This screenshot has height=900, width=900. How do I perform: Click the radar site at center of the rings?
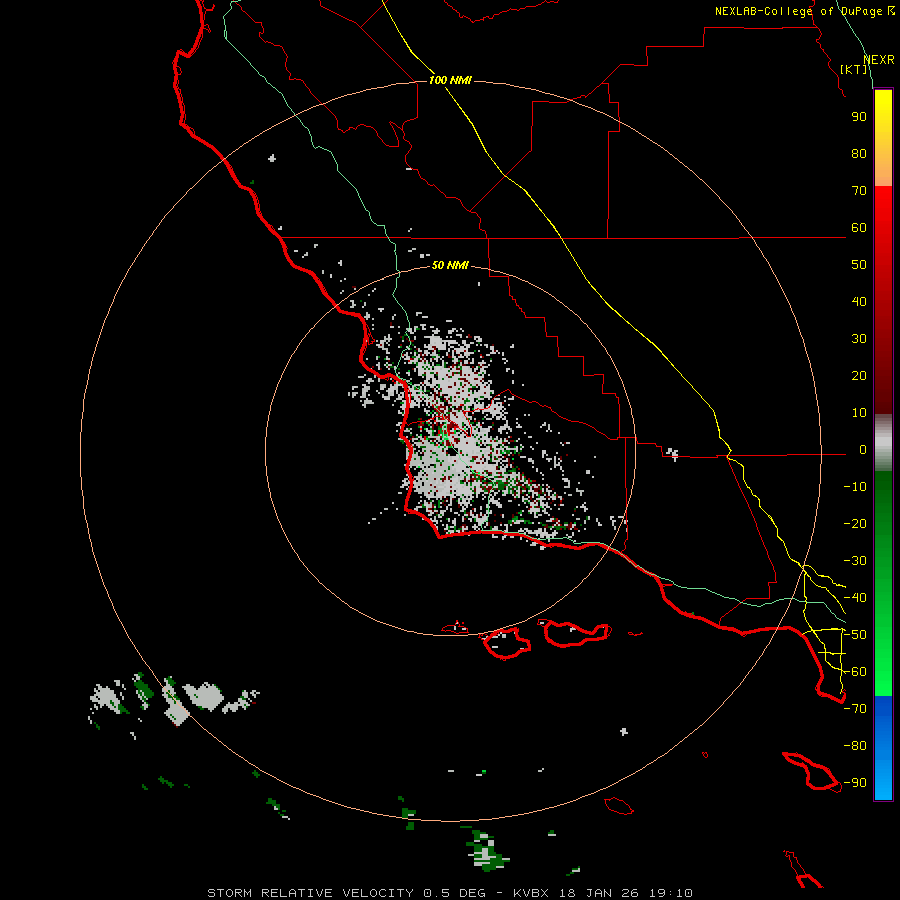point(451,451)
